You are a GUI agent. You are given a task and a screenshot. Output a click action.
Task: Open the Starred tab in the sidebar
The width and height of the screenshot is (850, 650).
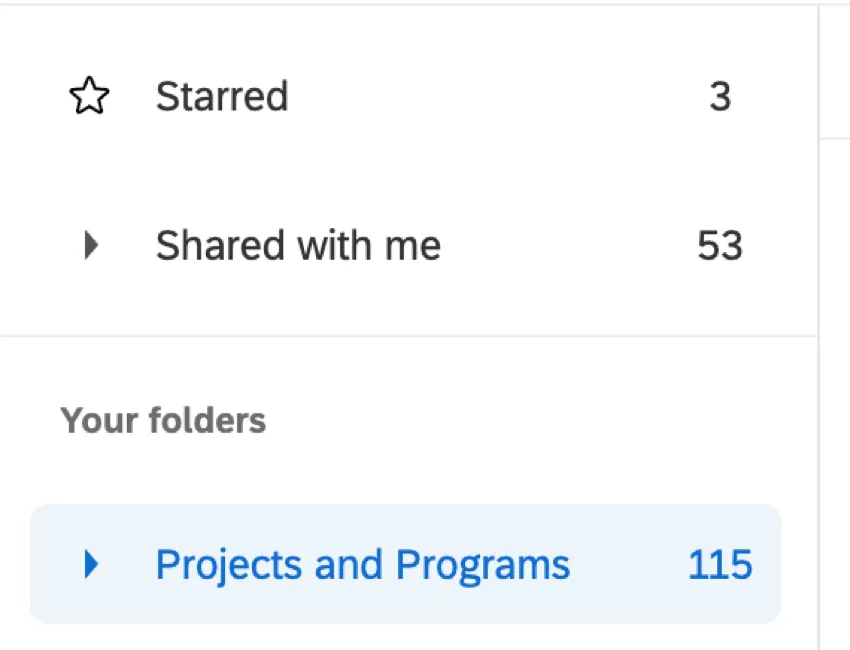coord(222,95)
